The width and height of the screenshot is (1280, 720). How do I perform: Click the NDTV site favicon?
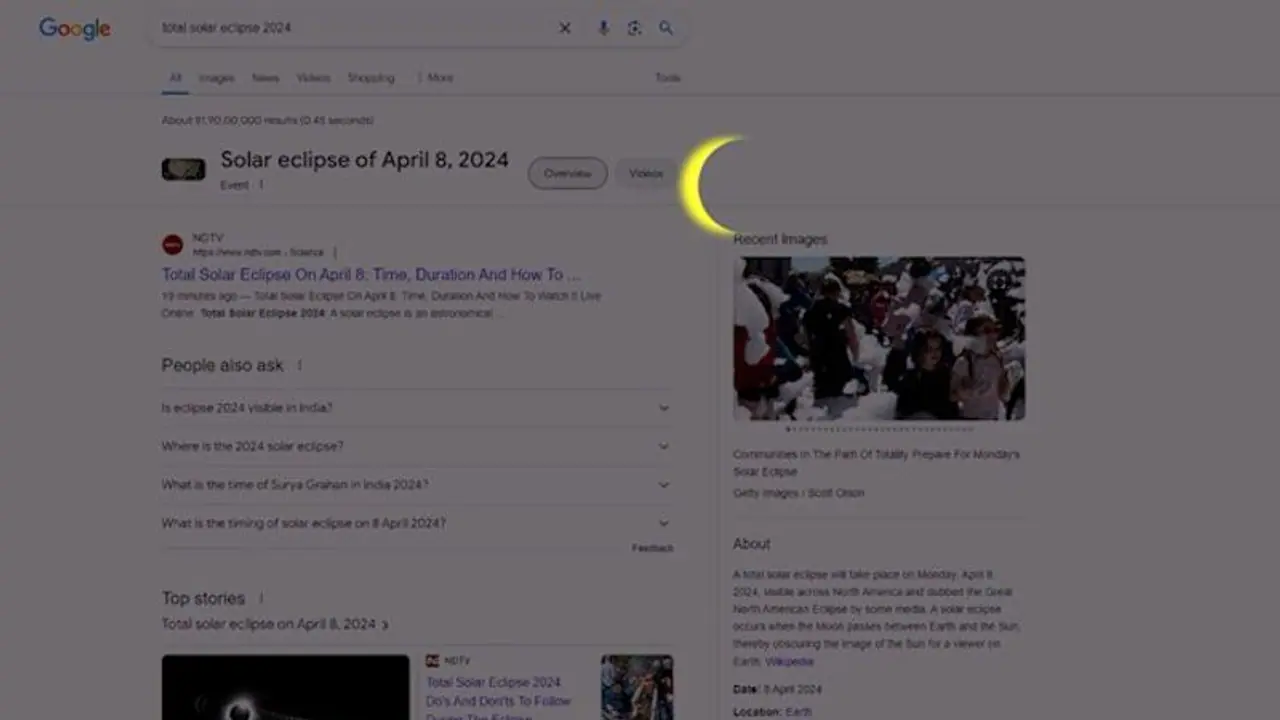172,243
